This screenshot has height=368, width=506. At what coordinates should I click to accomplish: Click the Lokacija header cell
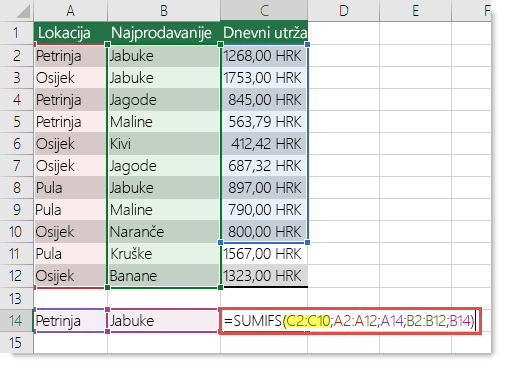(70, 33)
